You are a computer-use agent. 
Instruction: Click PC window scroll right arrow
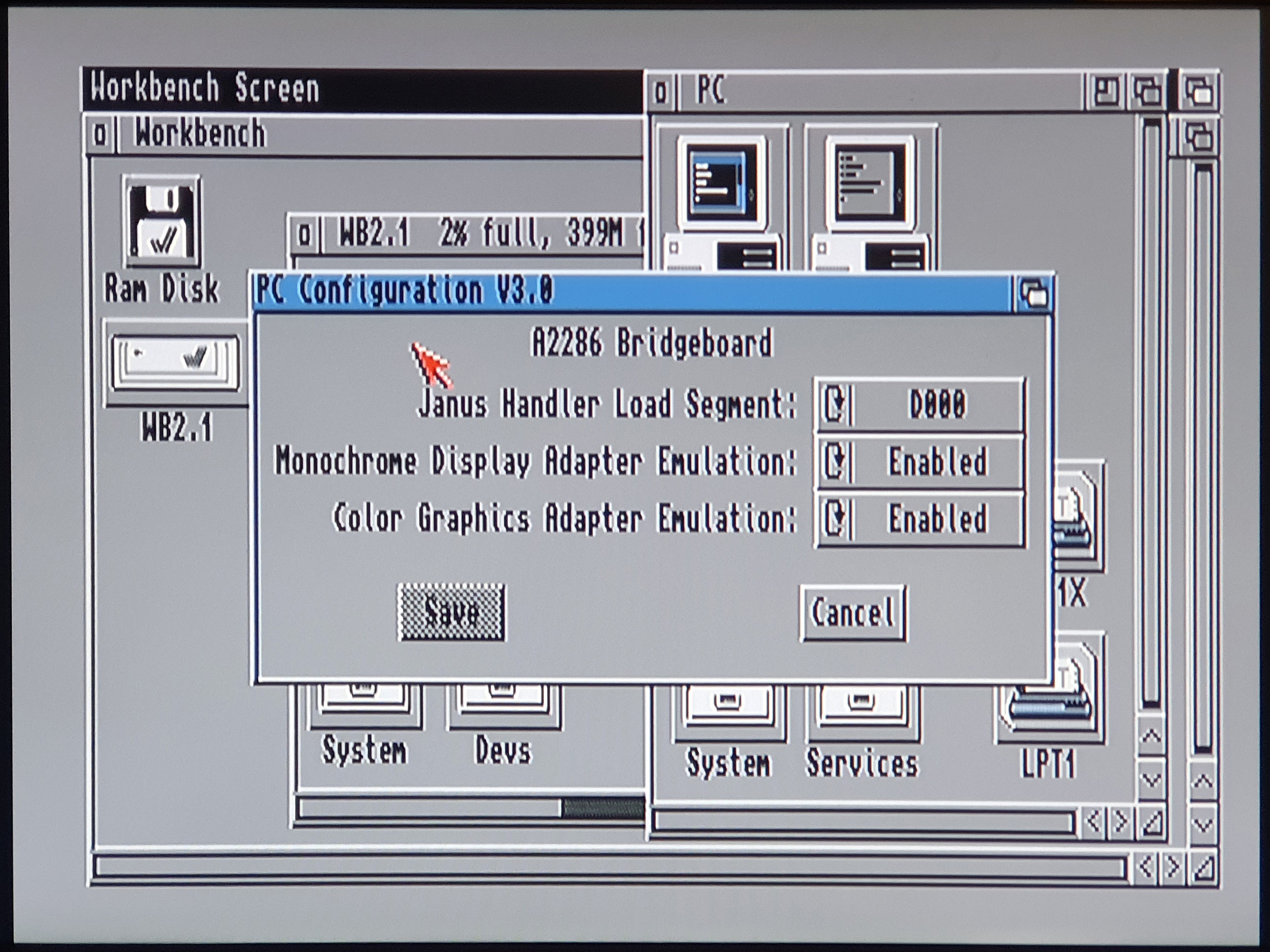tap(1120, 822)
